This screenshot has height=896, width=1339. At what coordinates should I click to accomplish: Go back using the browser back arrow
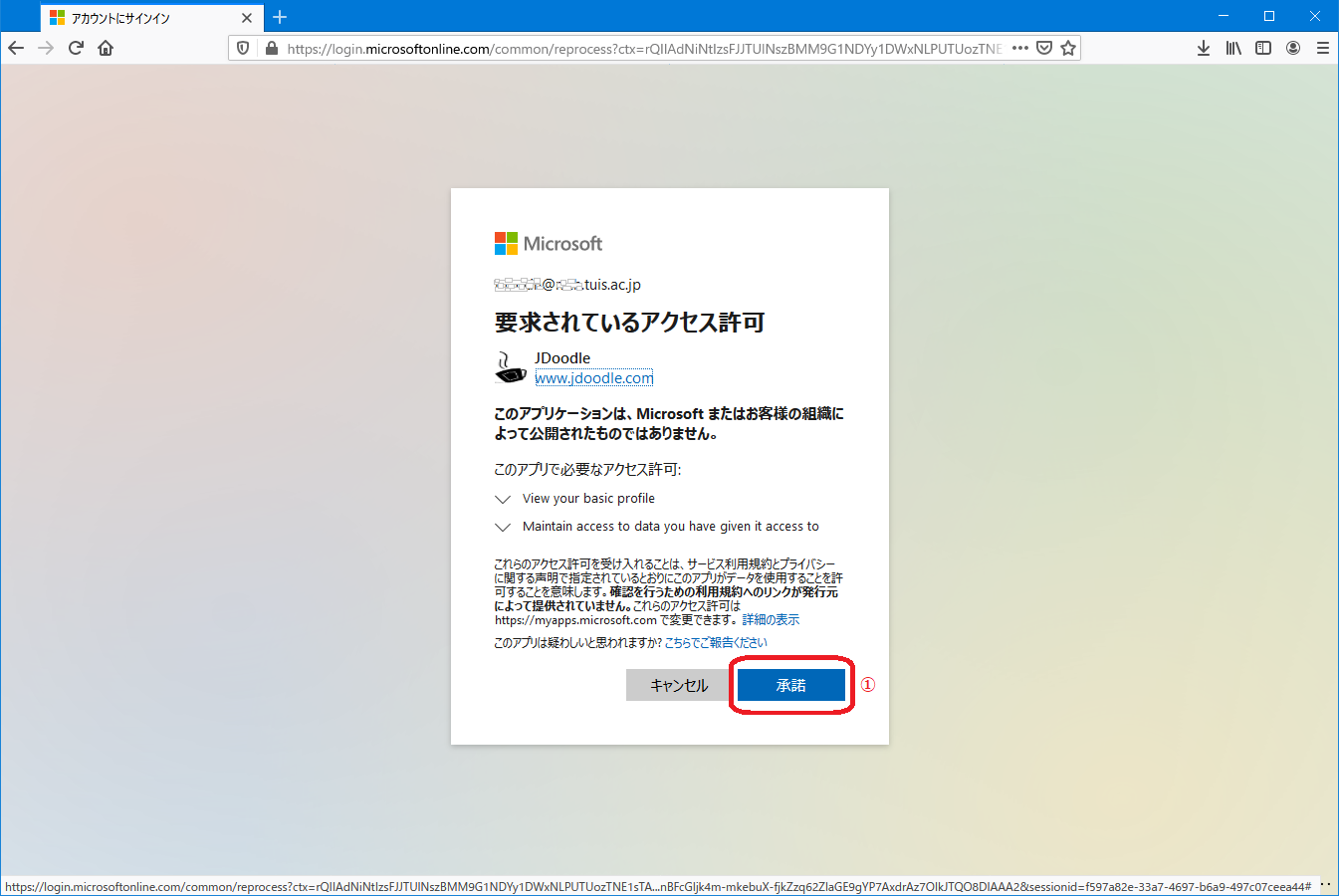[16, 48]
